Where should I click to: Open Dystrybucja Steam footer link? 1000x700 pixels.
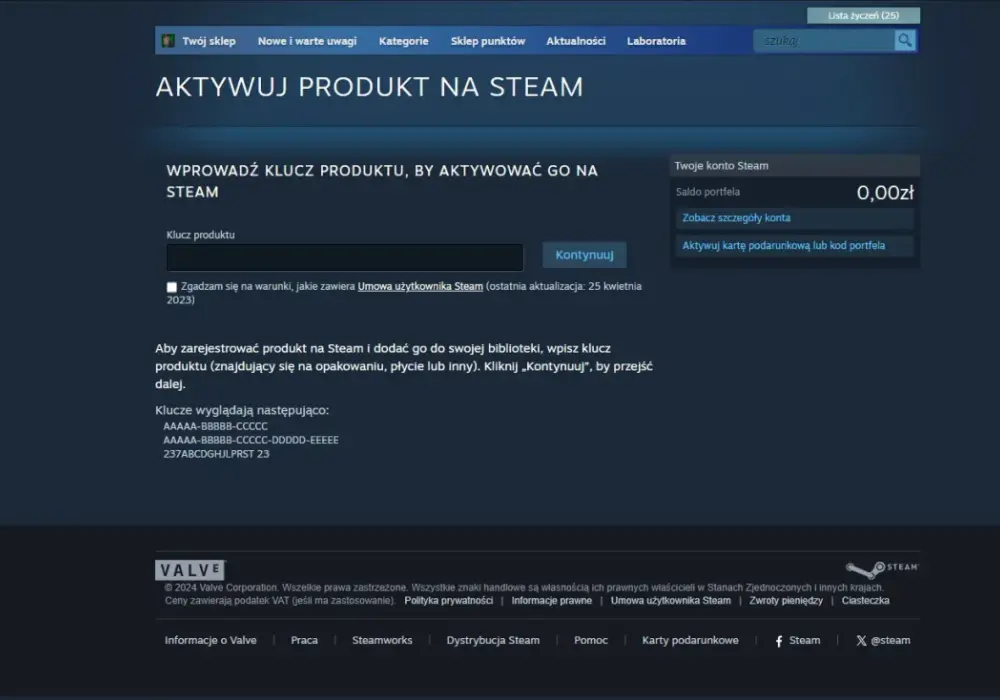tap(493, 640)
